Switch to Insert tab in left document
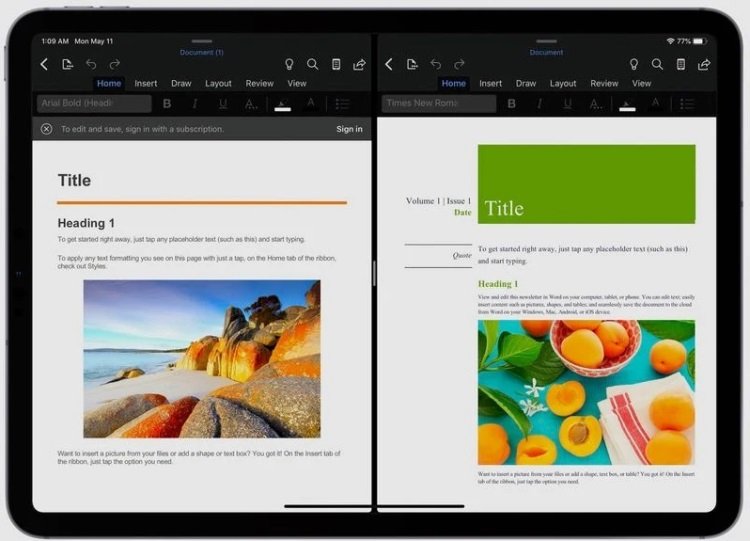Image resolution: width=750 pixels, height=541 pixels. point(145,83)
